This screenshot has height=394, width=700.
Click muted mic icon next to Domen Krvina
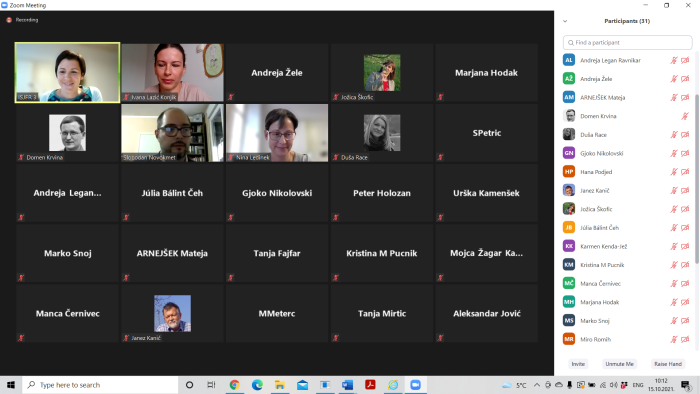(685, 116)
